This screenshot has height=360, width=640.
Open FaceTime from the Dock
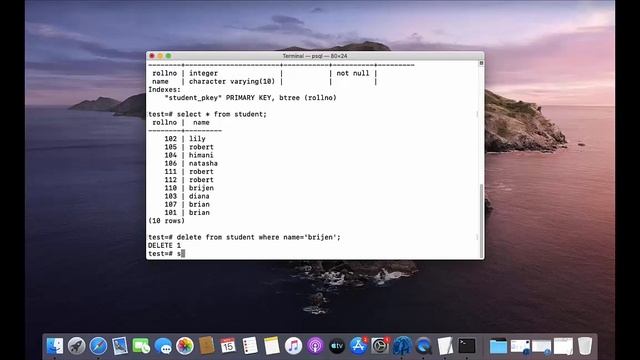141,346
